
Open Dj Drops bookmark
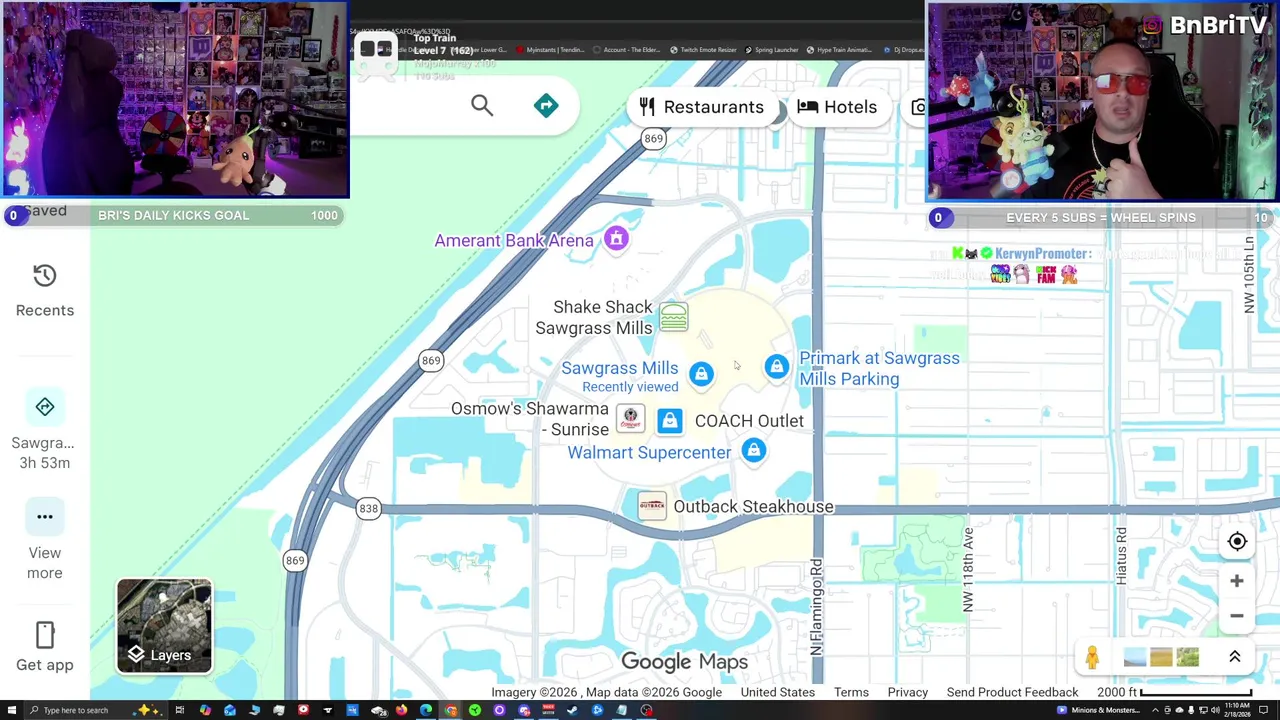902,50
